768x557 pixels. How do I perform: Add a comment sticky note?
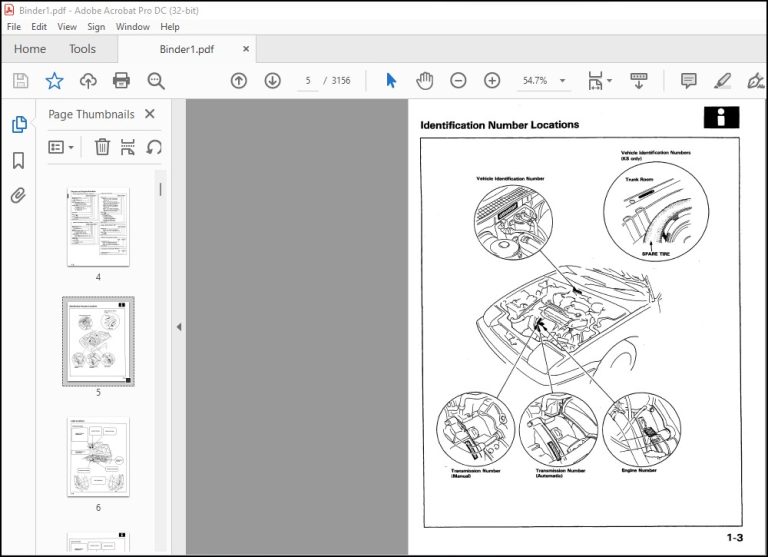(689, 81)
